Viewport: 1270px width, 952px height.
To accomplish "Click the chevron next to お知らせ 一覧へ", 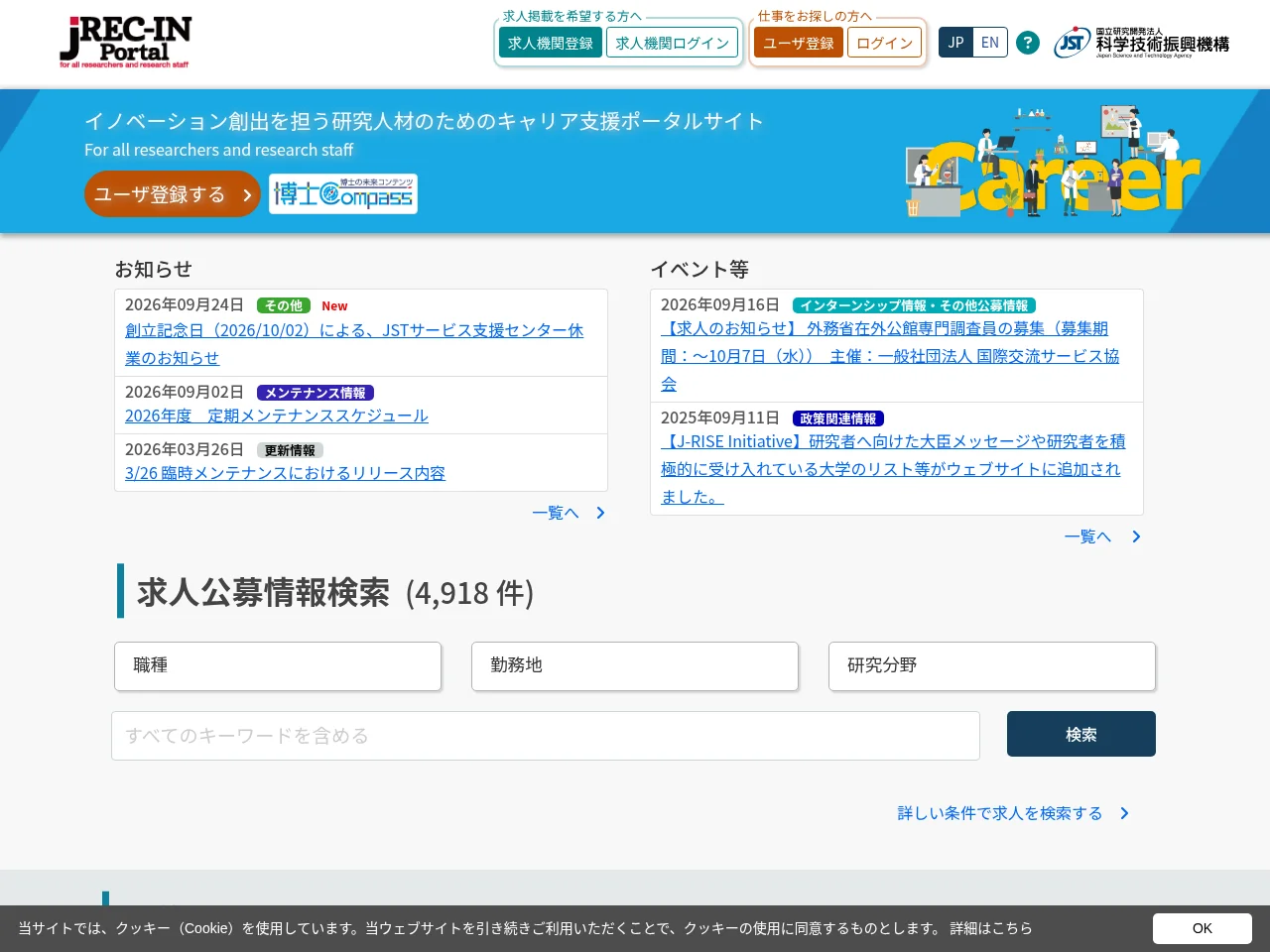I will click(x=600, y=513).
